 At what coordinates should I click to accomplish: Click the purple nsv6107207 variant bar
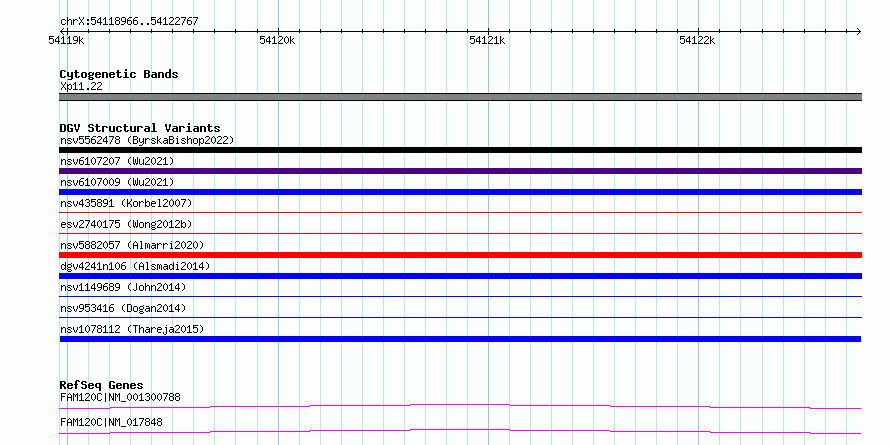(x=460, y=171)
